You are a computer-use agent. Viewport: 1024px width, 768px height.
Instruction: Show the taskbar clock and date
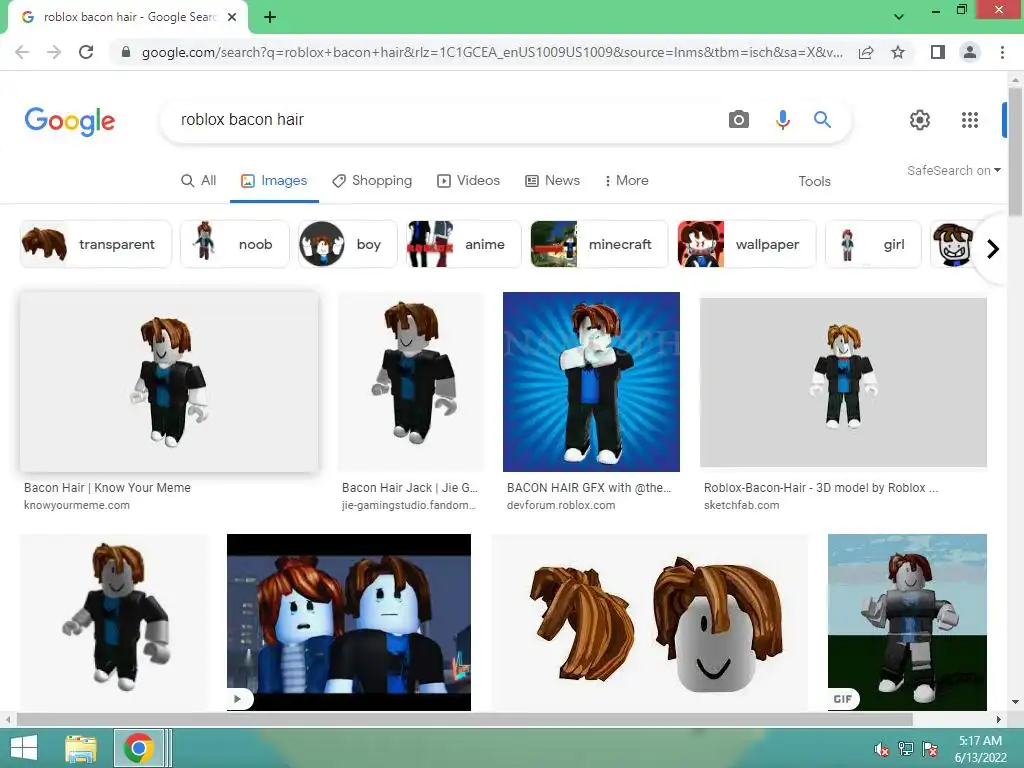pyautogui.click(x=980, y=749)
